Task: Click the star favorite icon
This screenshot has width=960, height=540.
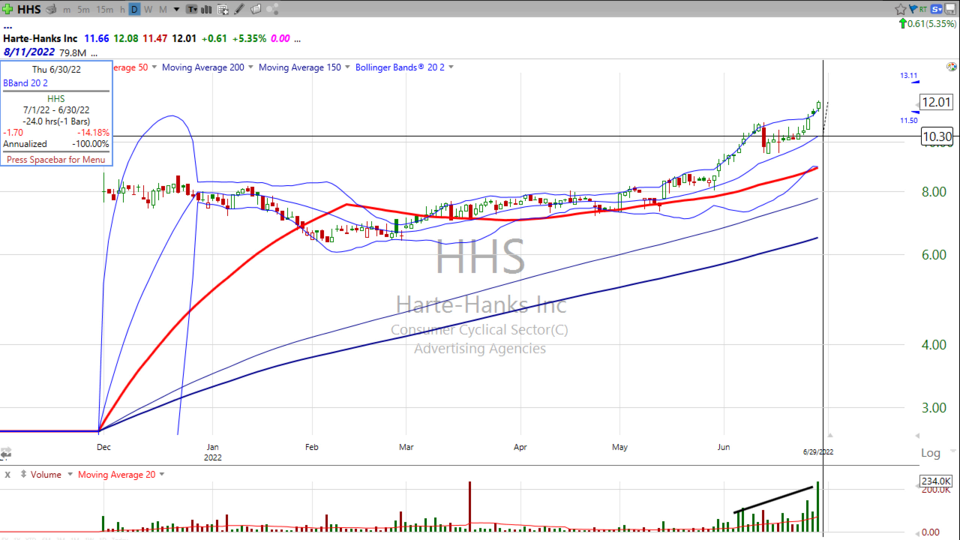Action: point(901,9)
